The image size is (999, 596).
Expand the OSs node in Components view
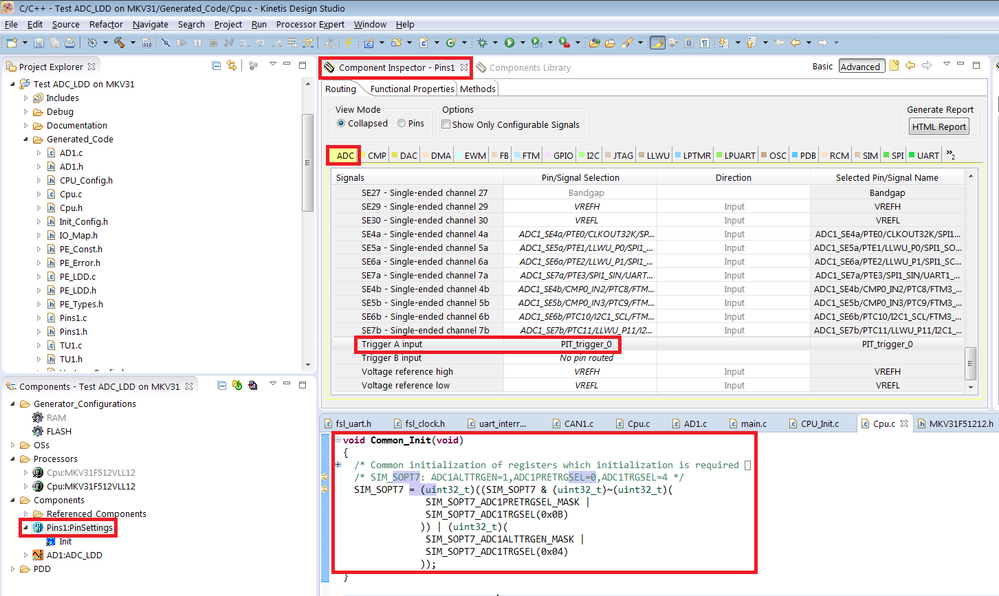[13, 445]
